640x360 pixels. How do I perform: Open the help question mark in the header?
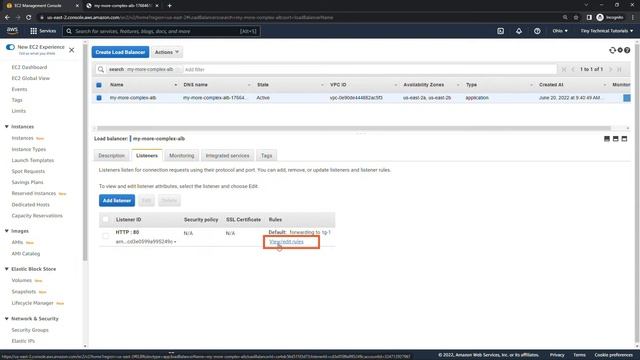point(537,31)
